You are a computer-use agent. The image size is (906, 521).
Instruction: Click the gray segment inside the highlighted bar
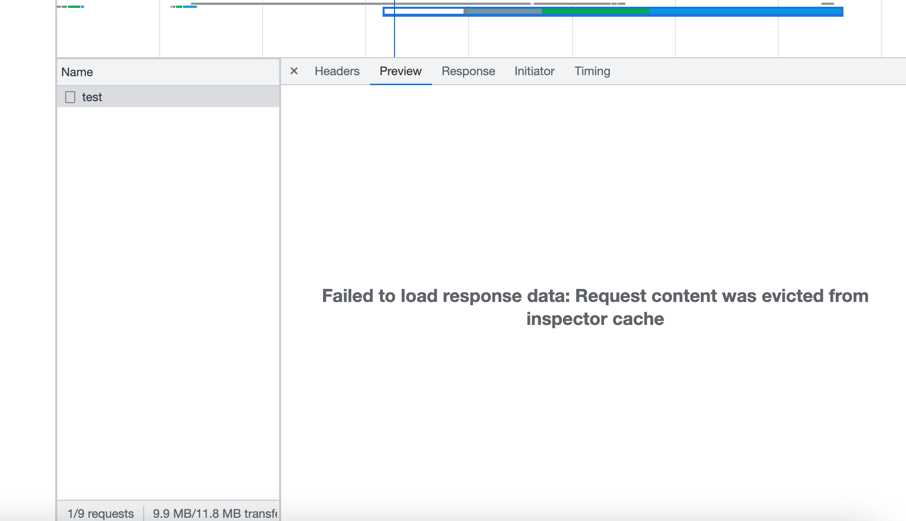[x=502, y=12]
